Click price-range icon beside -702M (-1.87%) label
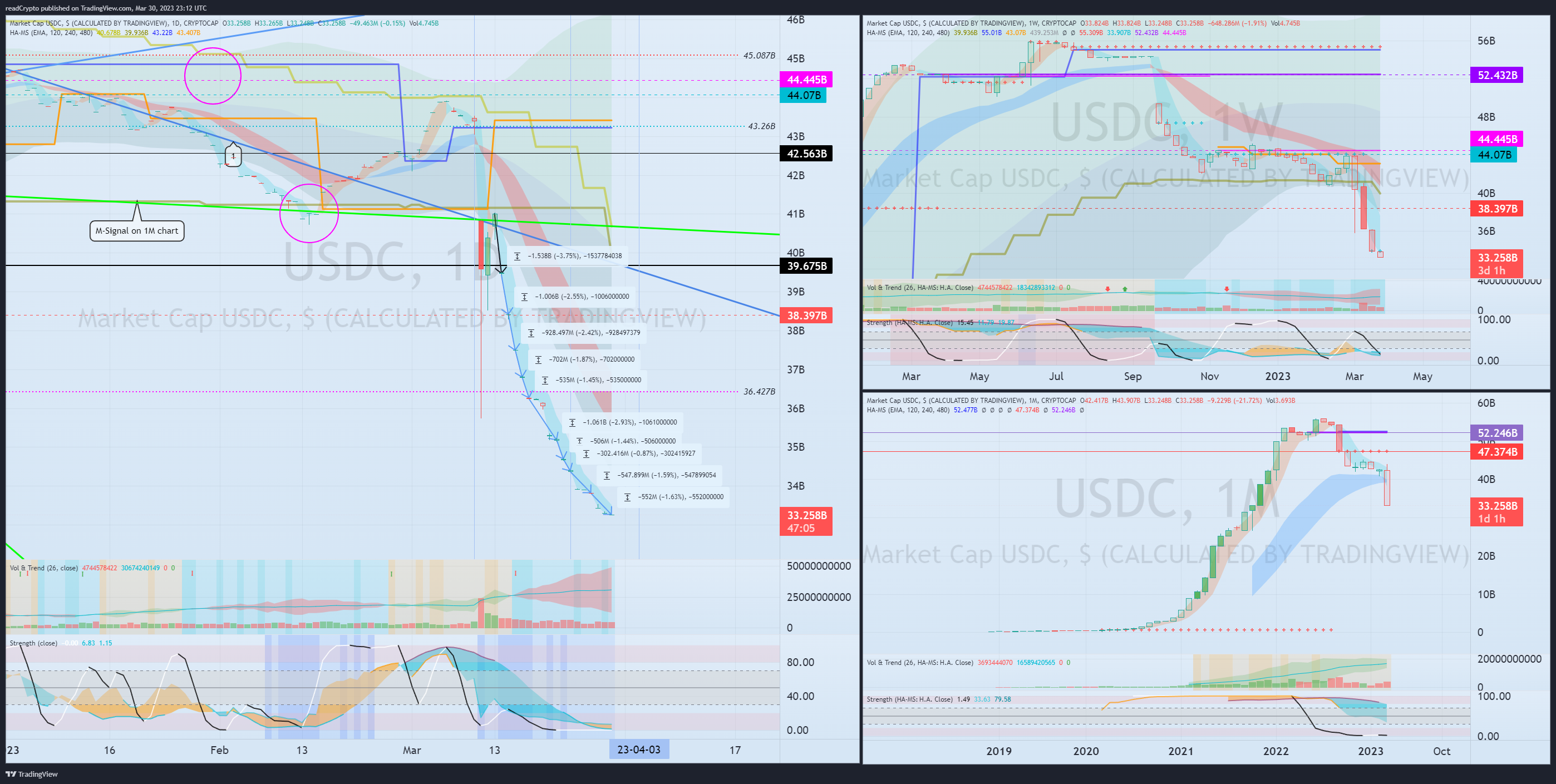 [538, 359]
